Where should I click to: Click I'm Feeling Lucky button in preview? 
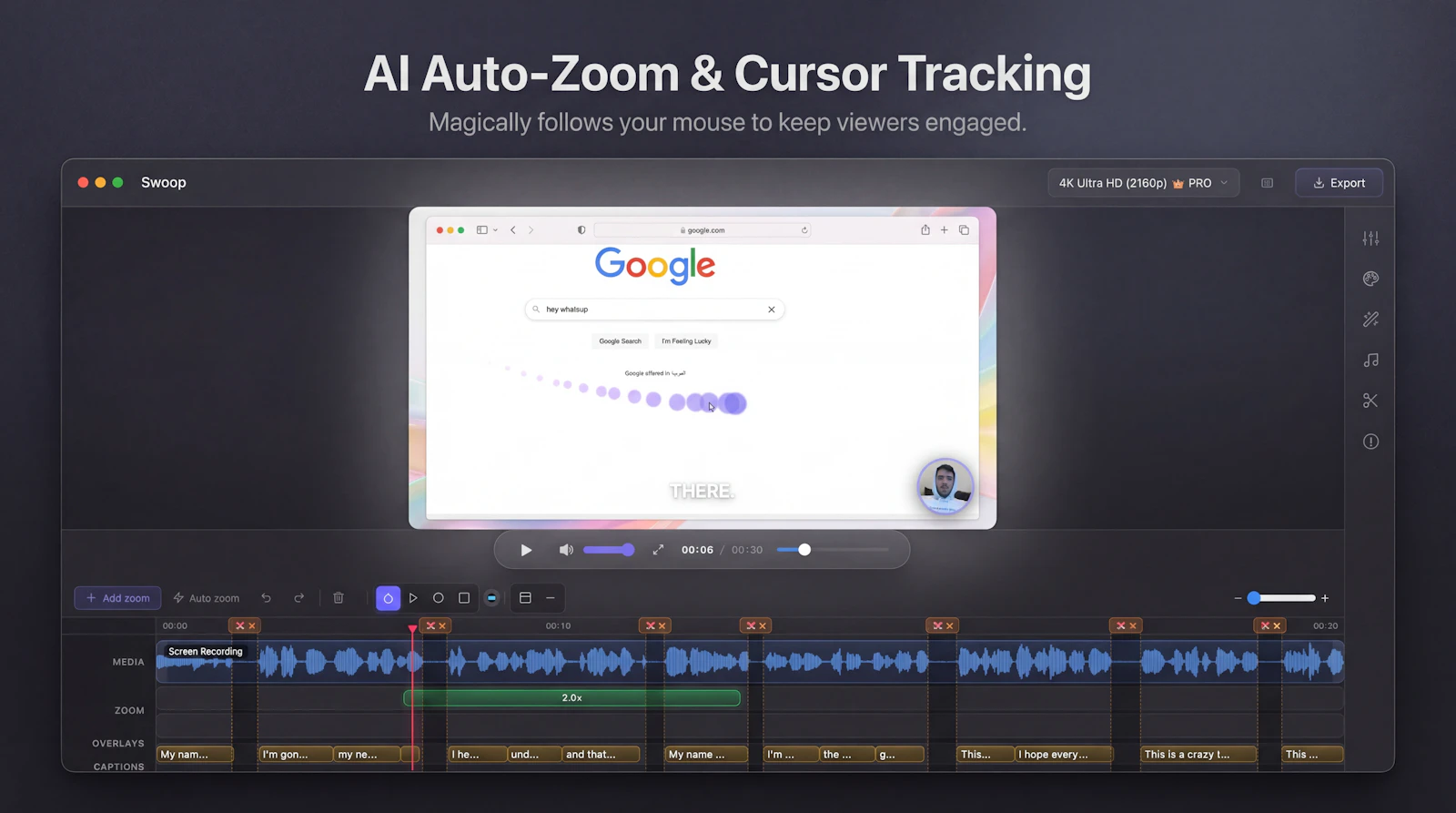click(686, 341)
